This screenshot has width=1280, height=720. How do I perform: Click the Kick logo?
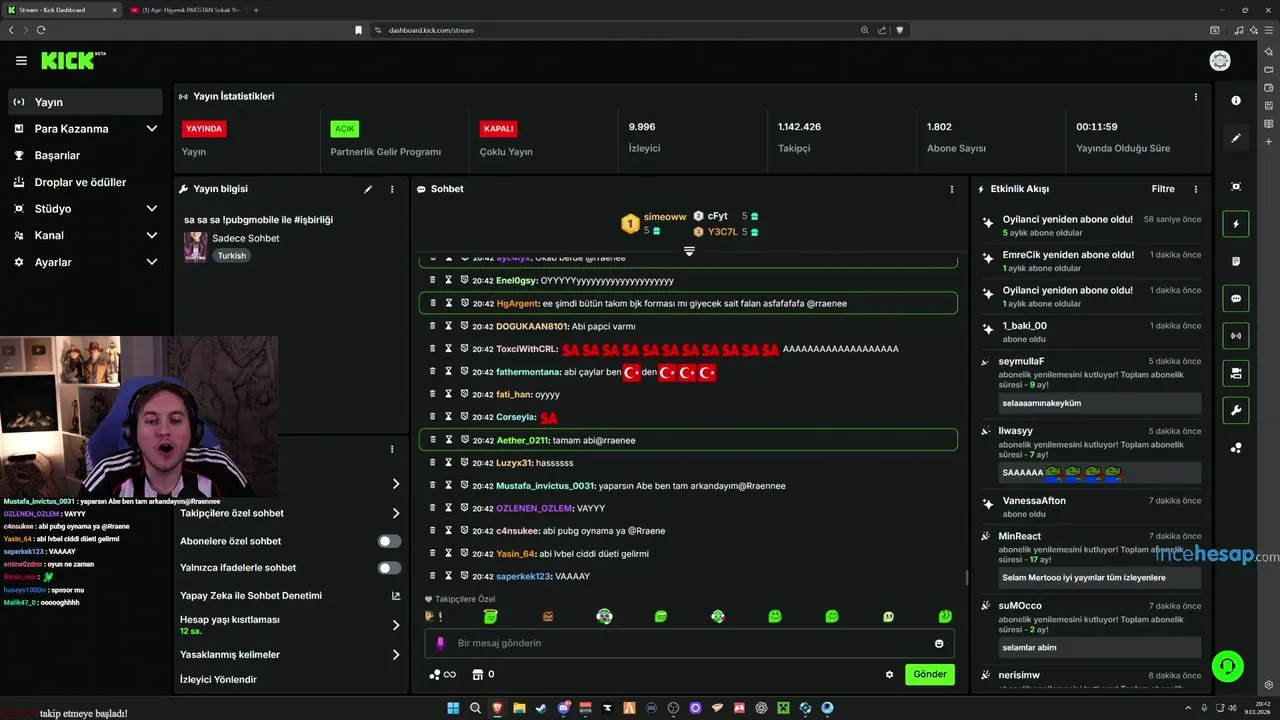pos(68,61)
